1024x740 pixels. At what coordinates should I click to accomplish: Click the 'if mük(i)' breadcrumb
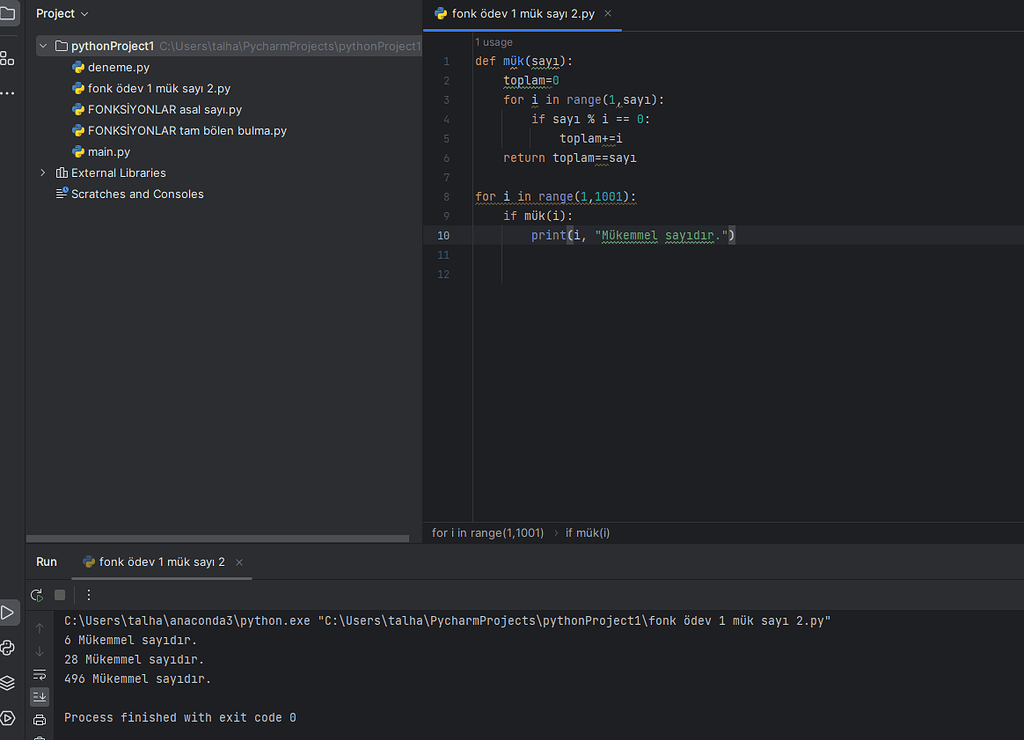pos(587,533)
